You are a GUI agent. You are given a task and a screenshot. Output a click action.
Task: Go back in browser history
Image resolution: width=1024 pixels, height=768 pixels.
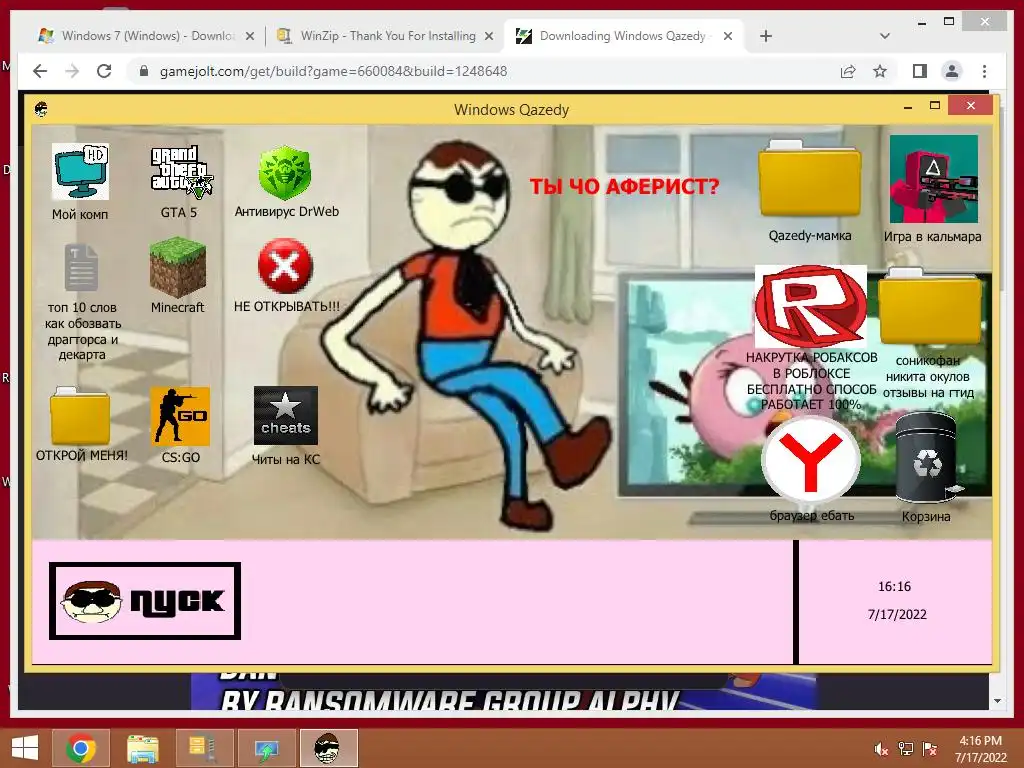[x=40, y=71]
